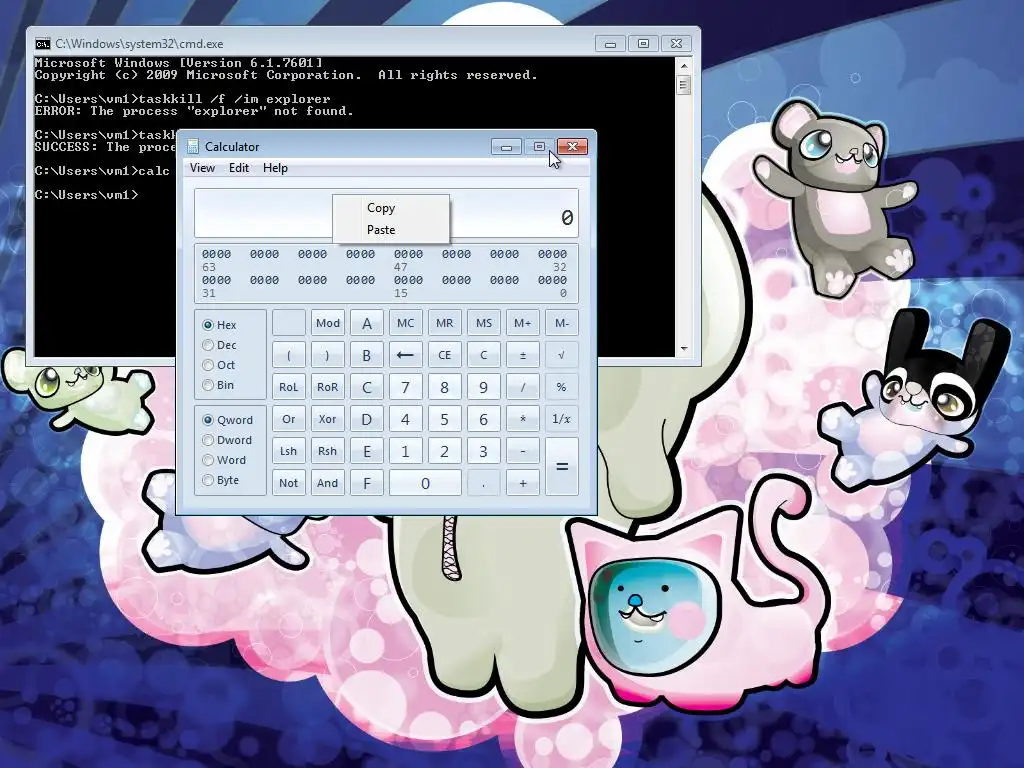Select the Dec radio button
The height and width of the screenshot is (768, 1024).
208,345
